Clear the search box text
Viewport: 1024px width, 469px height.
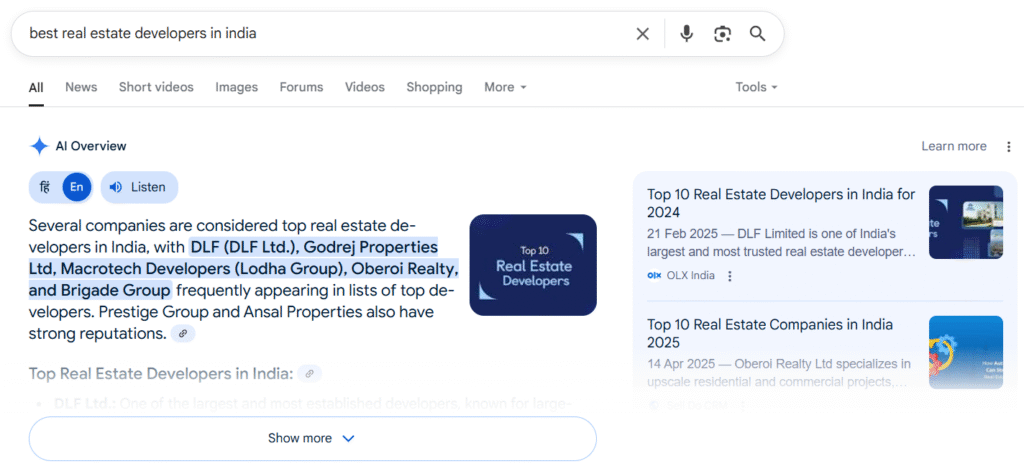tap(643, 34)
